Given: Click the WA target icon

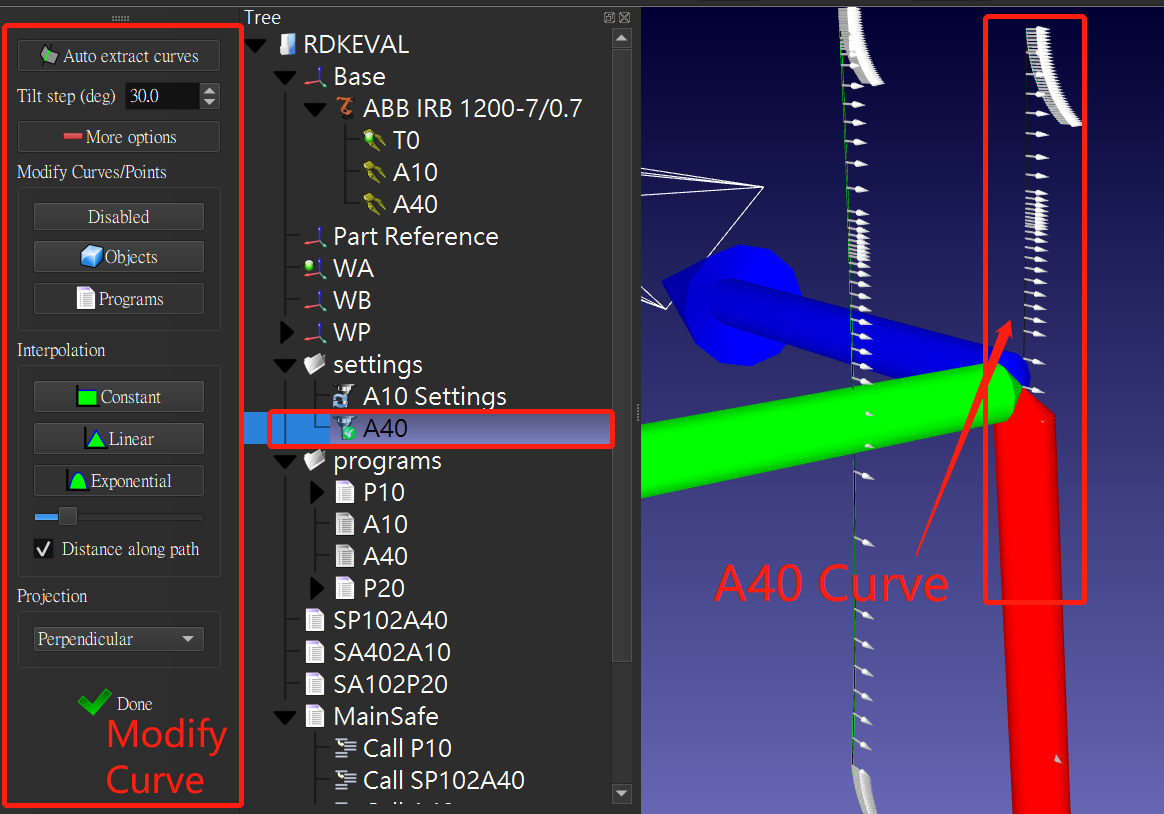Looking at the screenshot, I should click(x=315, y=268).
